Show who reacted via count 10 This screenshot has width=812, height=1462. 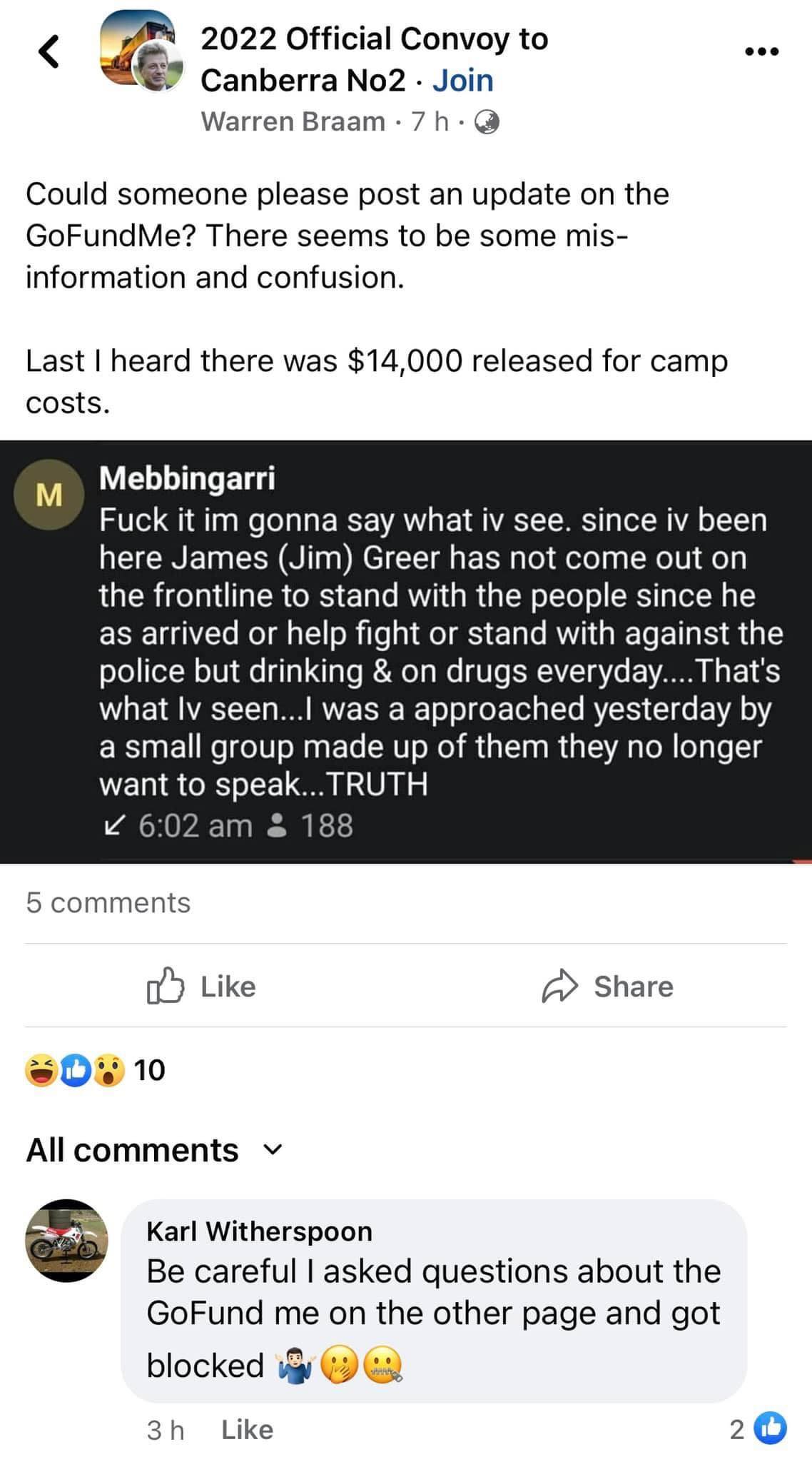[x=150, y=1070]
